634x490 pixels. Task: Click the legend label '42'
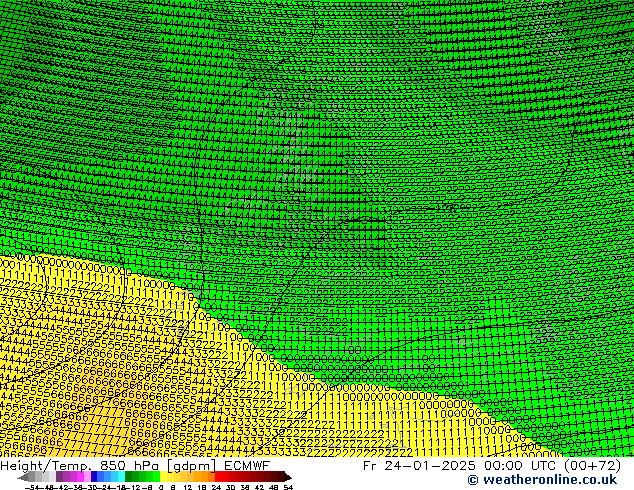[259, 487]
